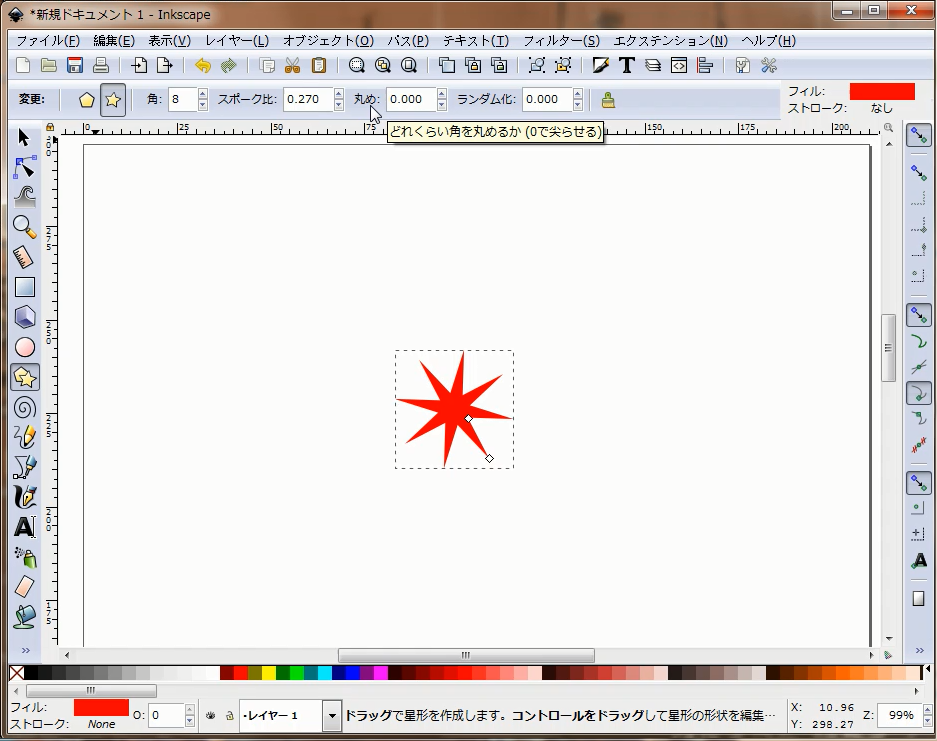The image size is (937, 741).
Task: Click the yellow palette swatch
Action: [269, 673]
